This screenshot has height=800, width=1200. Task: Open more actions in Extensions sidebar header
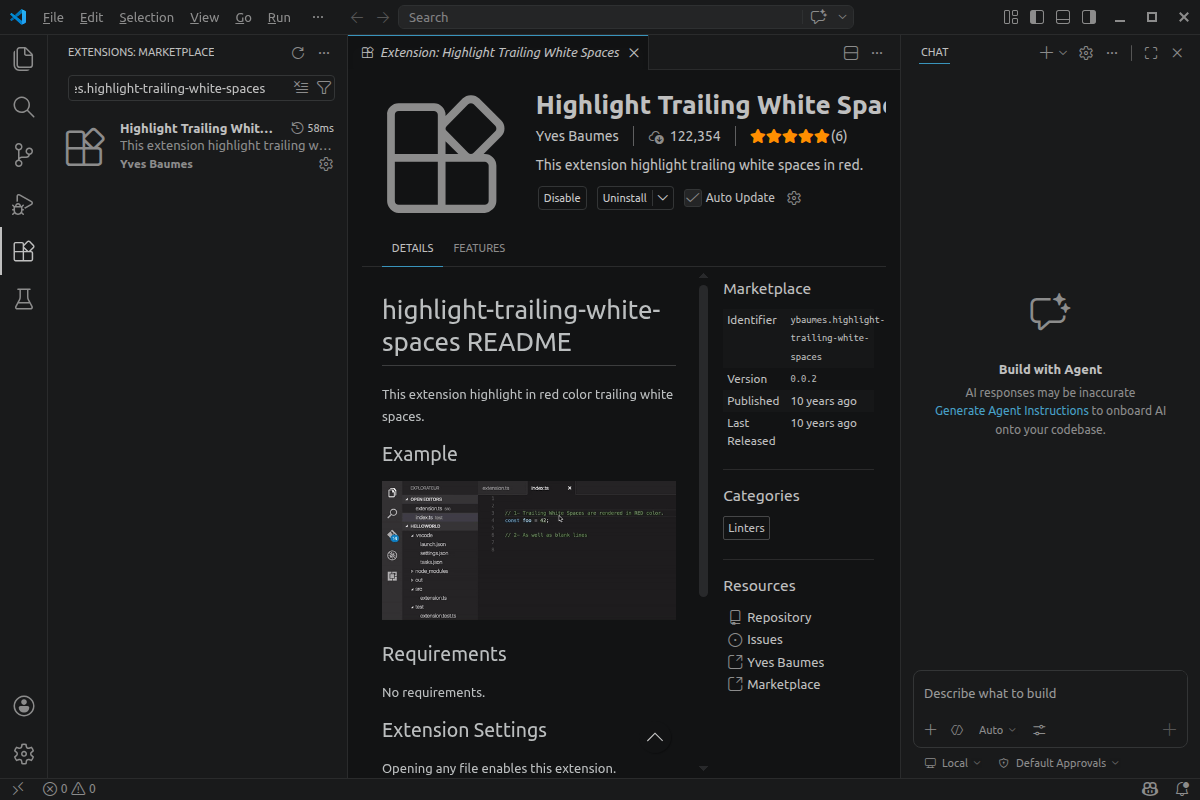point(324,53)
